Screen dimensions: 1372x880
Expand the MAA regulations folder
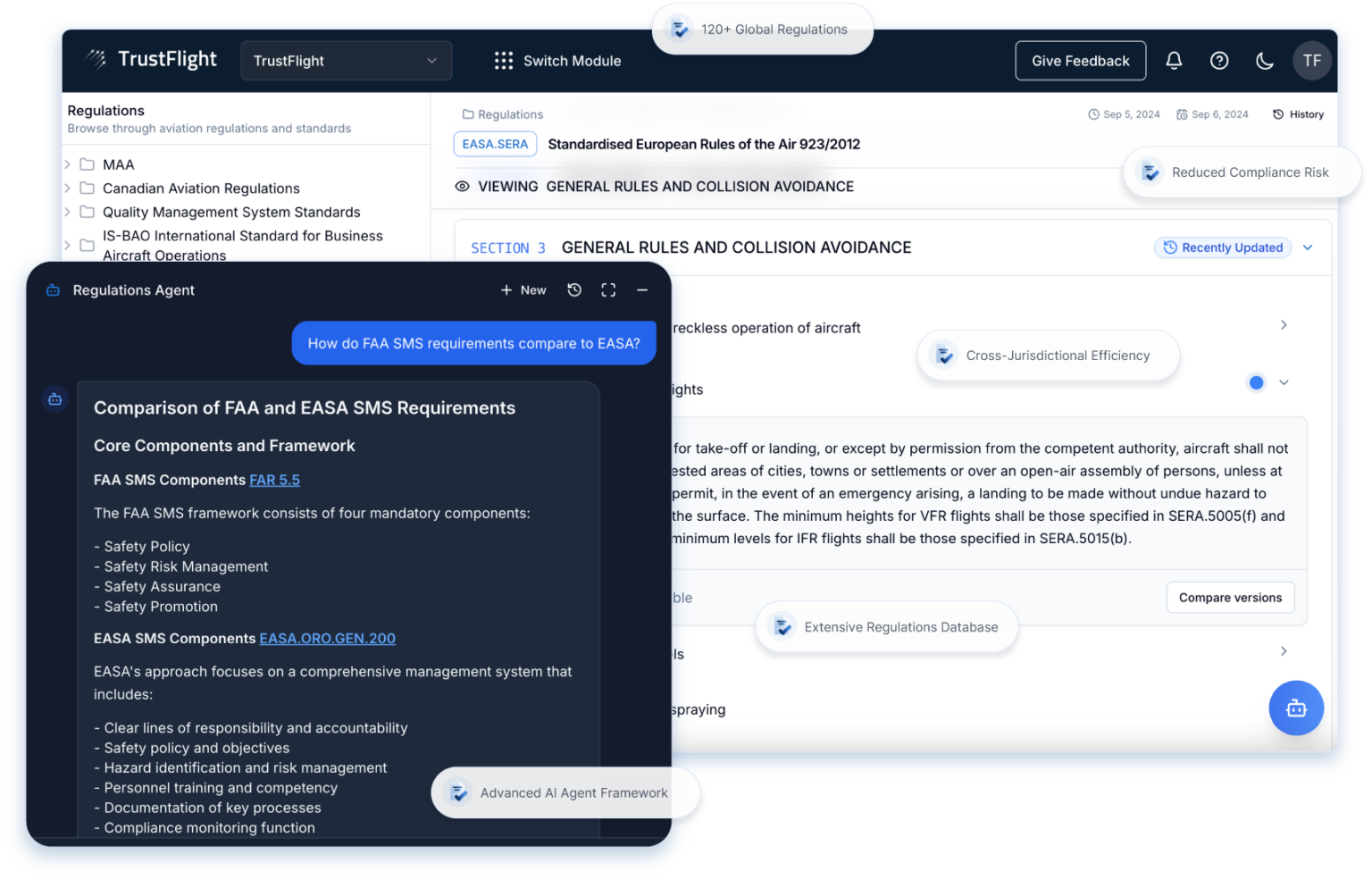point(68,164)
